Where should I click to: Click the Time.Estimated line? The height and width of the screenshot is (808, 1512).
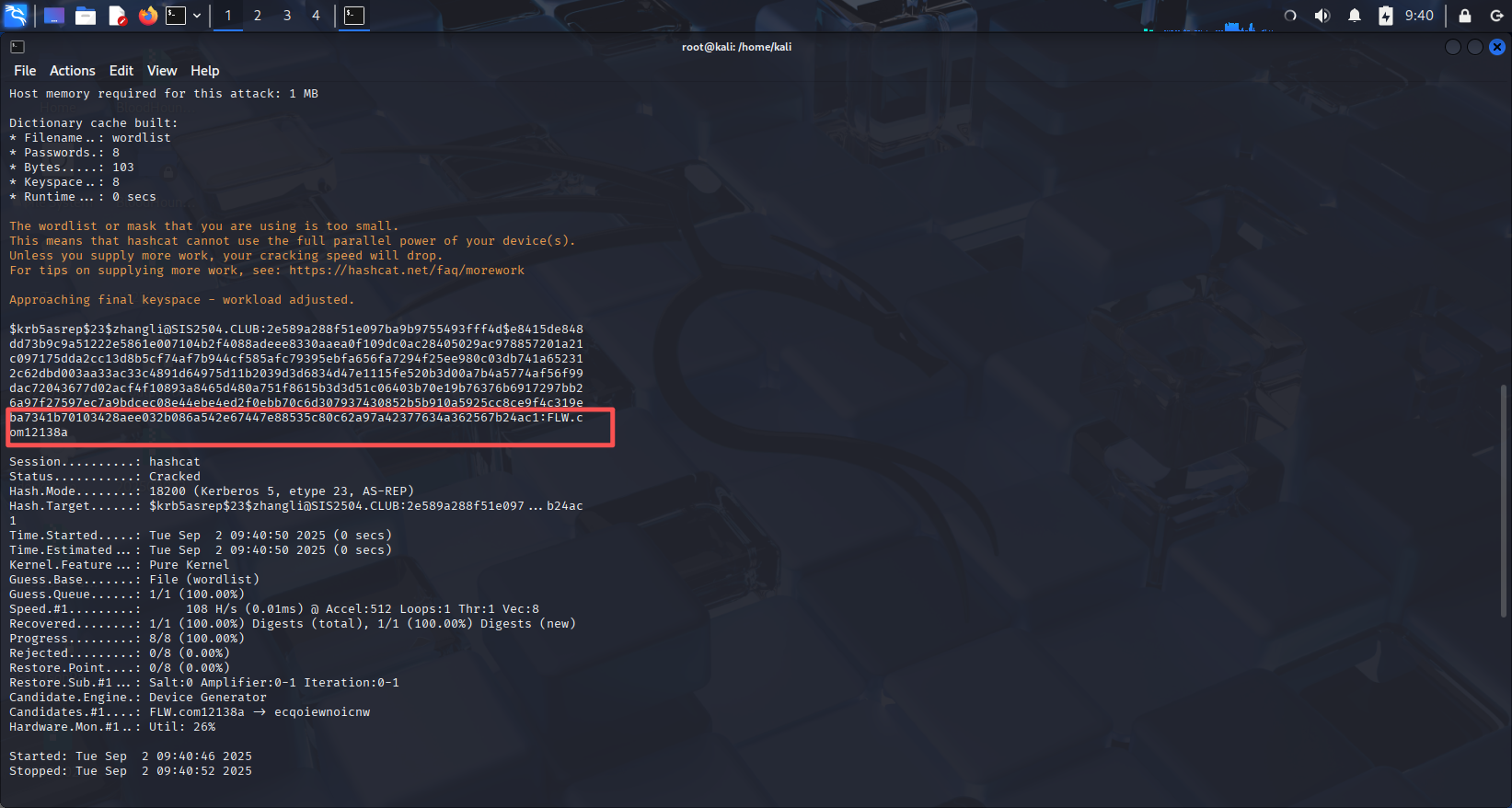pos(201,550)
